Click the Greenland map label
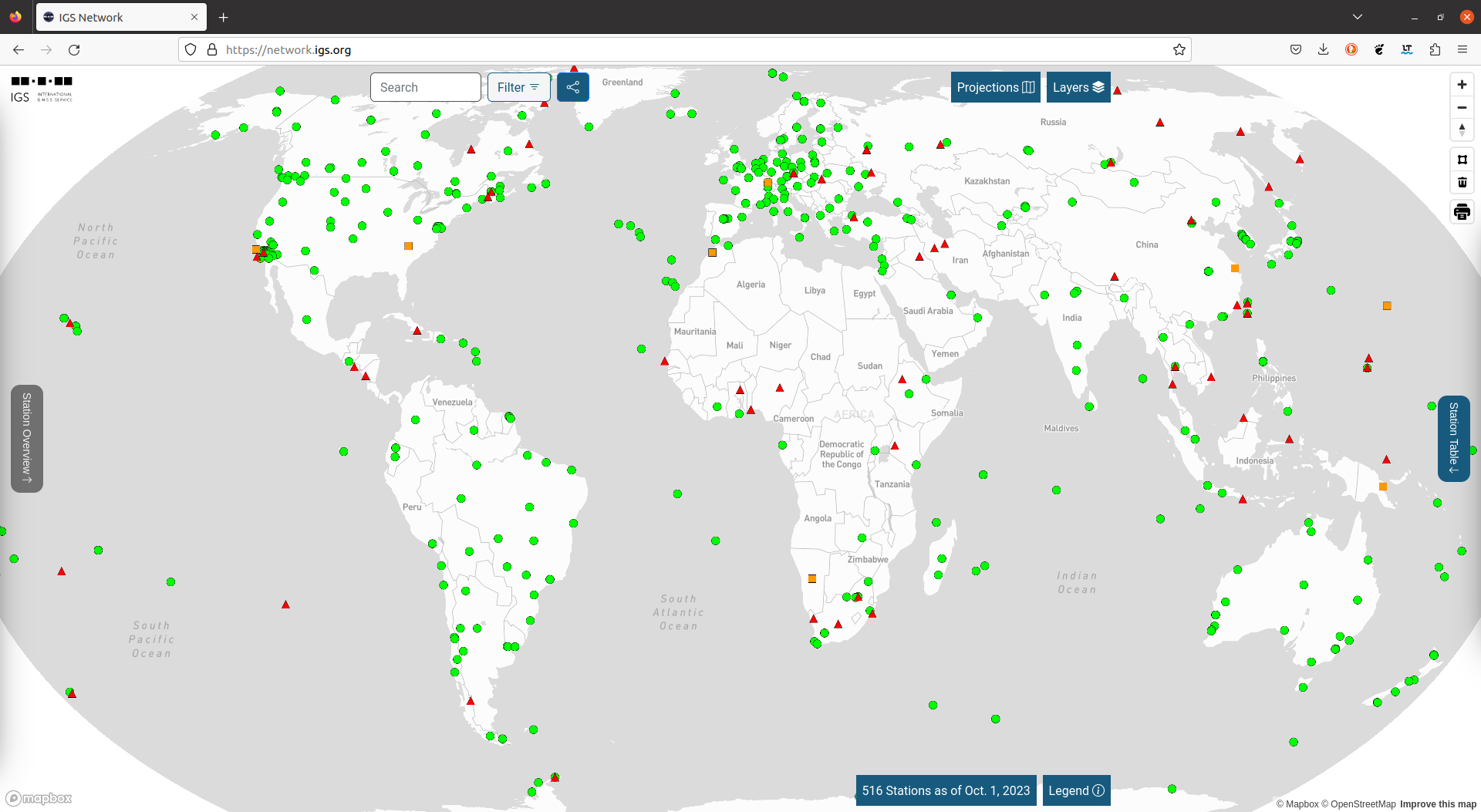The width and height of the screenshot is (1481, 812). pyautogui.click(x=622, y=83)
